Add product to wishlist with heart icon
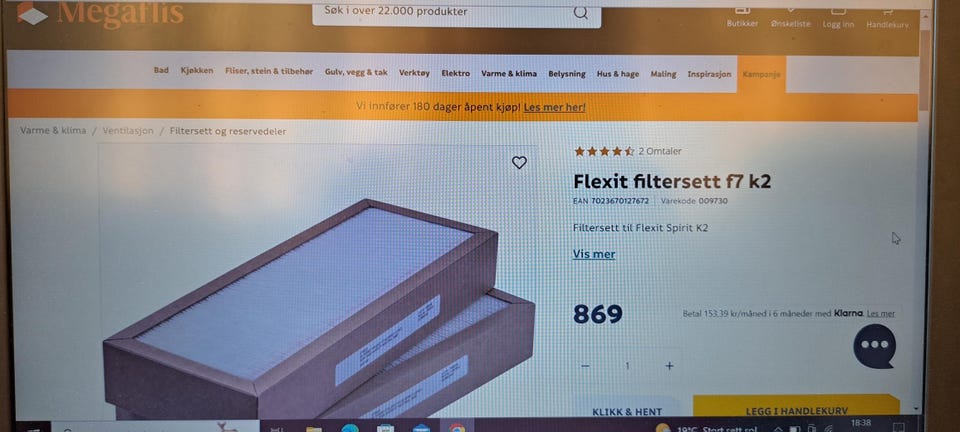 (x=519, y=162)
